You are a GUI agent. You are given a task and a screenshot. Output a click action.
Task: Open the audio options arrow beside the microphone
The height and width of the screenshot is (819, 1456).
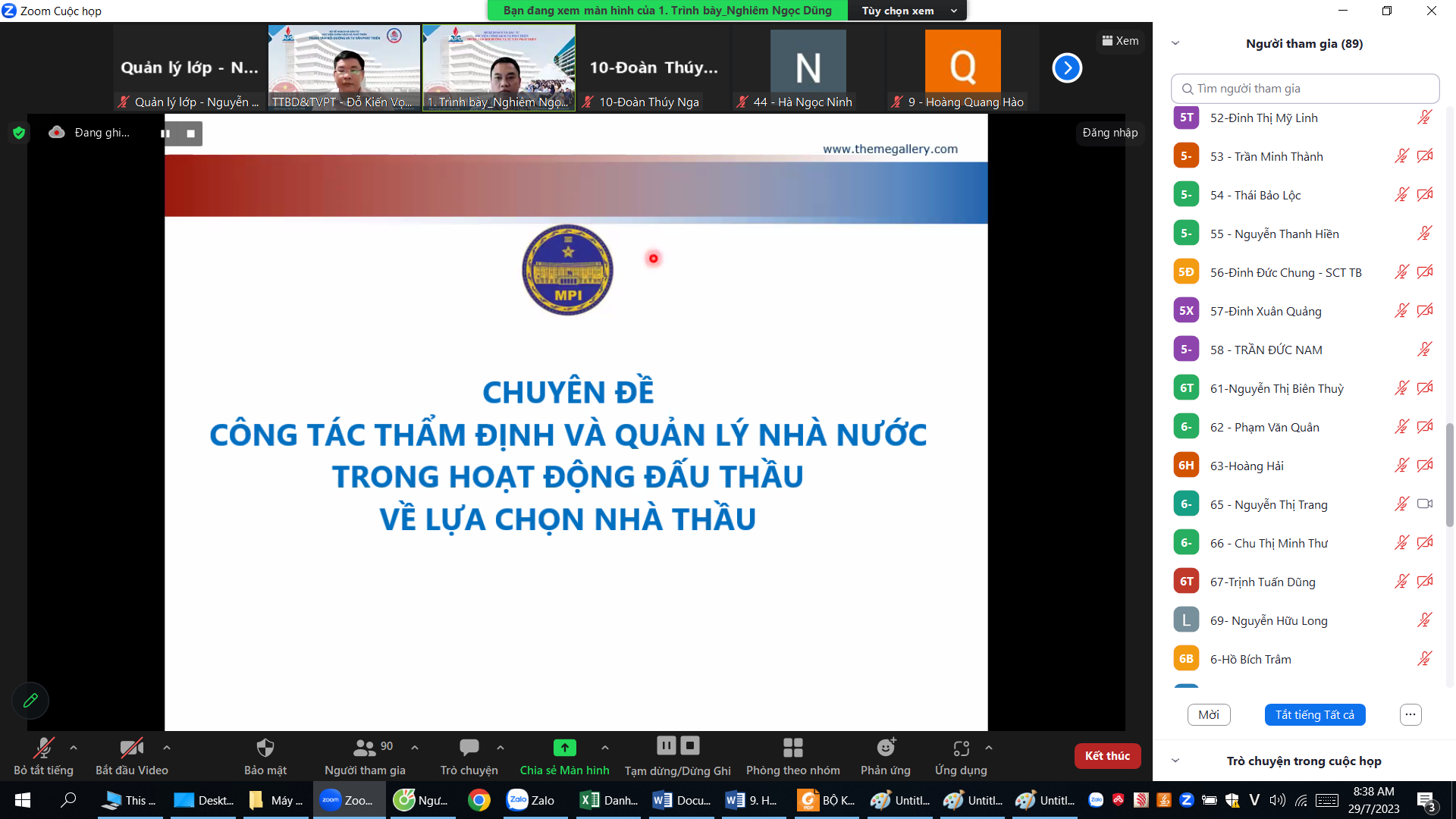[74, 748]
